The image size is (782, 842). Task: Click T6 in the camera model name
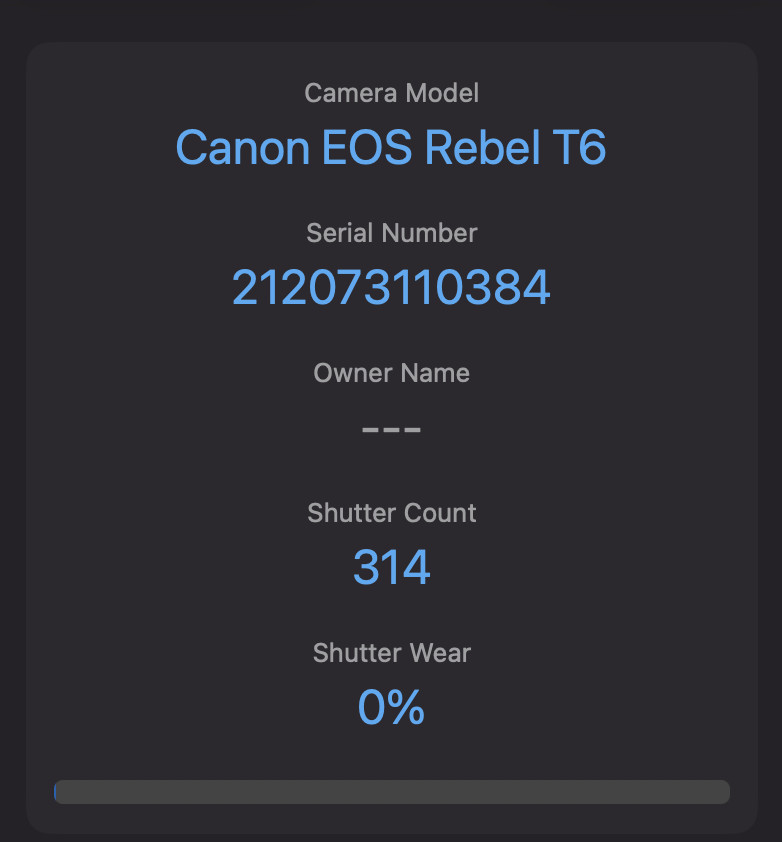point(580,149)
